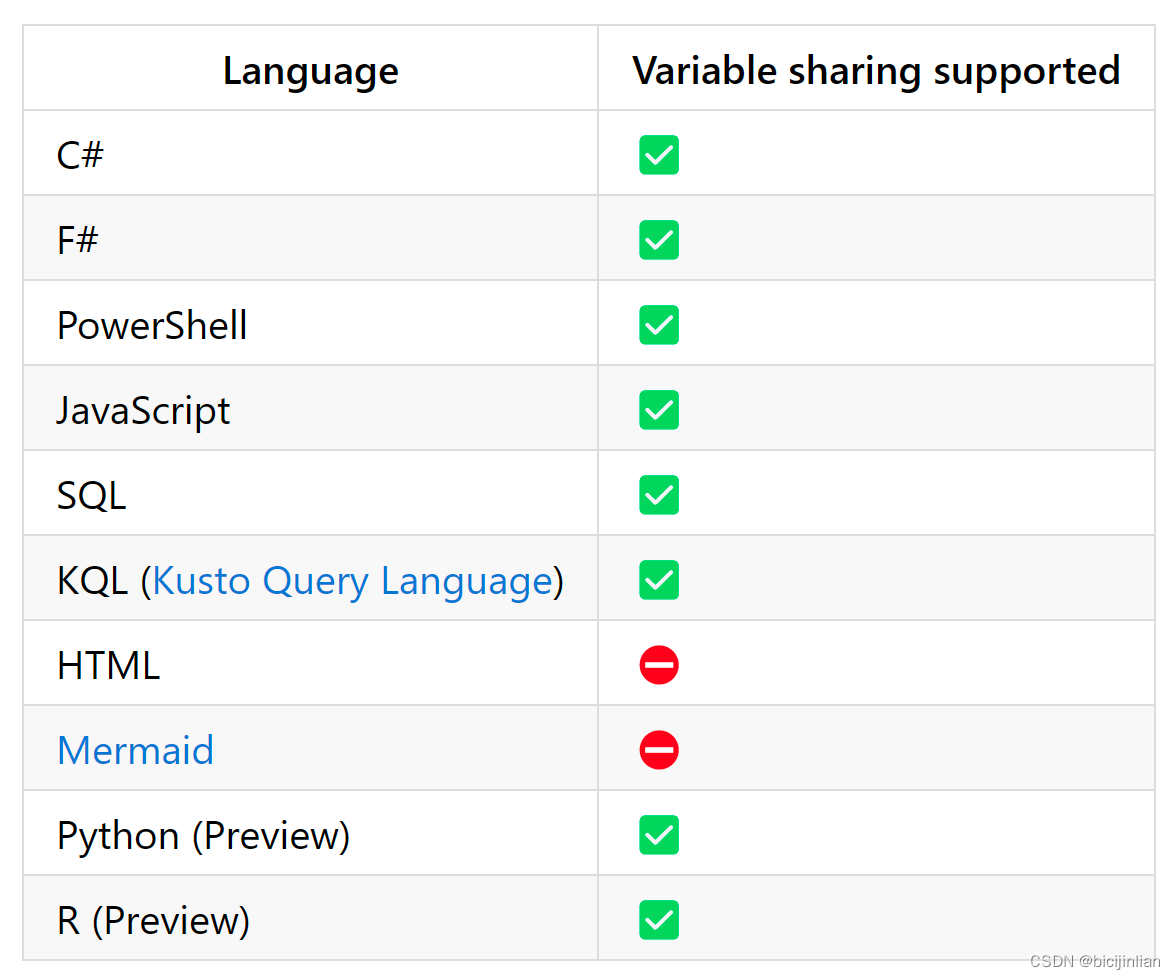
Task: Select the PowerShell language cell
Action: click(x=310, y=323)
